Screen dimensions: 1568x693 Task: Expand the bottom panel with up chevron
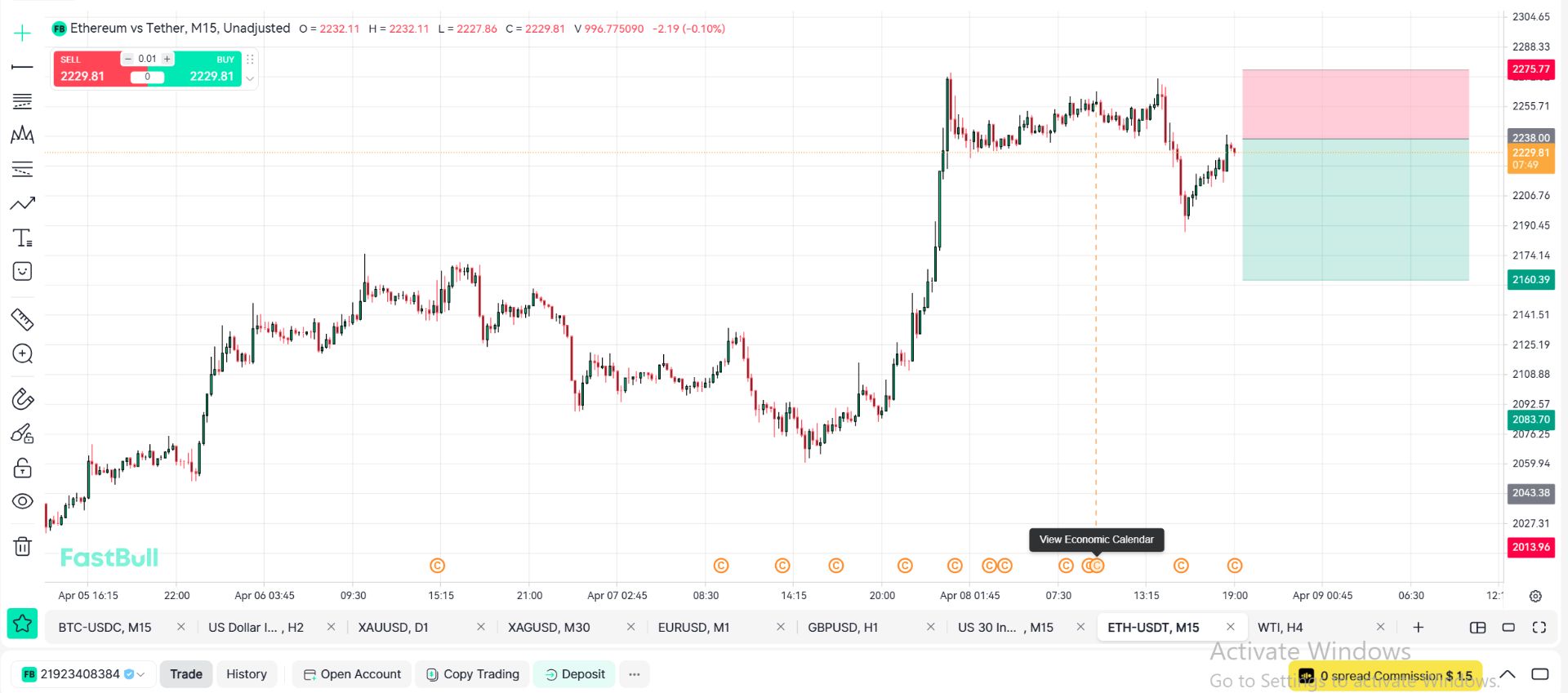click(x=1508, y=674)
